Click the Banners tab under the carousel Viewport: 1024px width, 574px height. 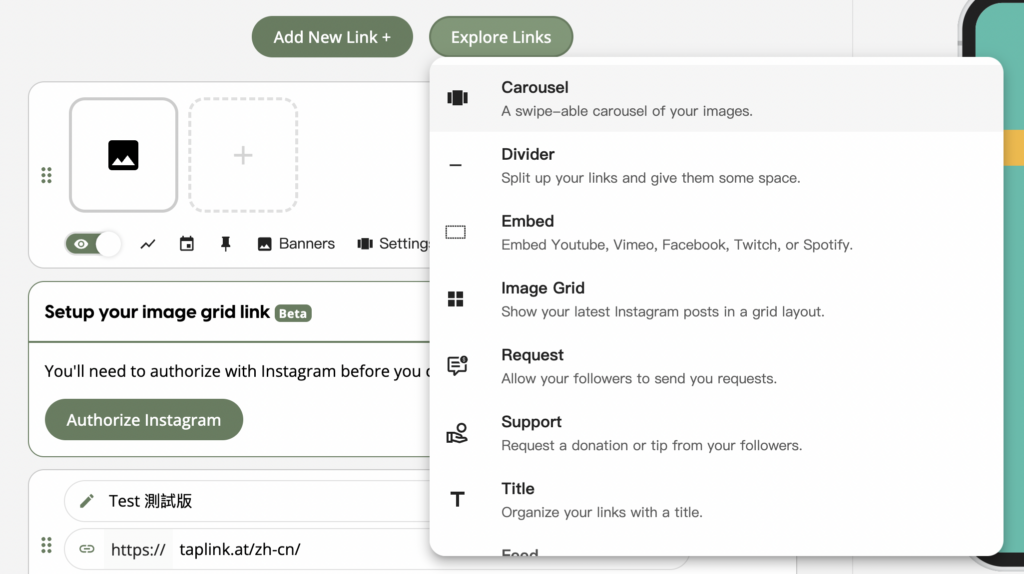(296, 244)
